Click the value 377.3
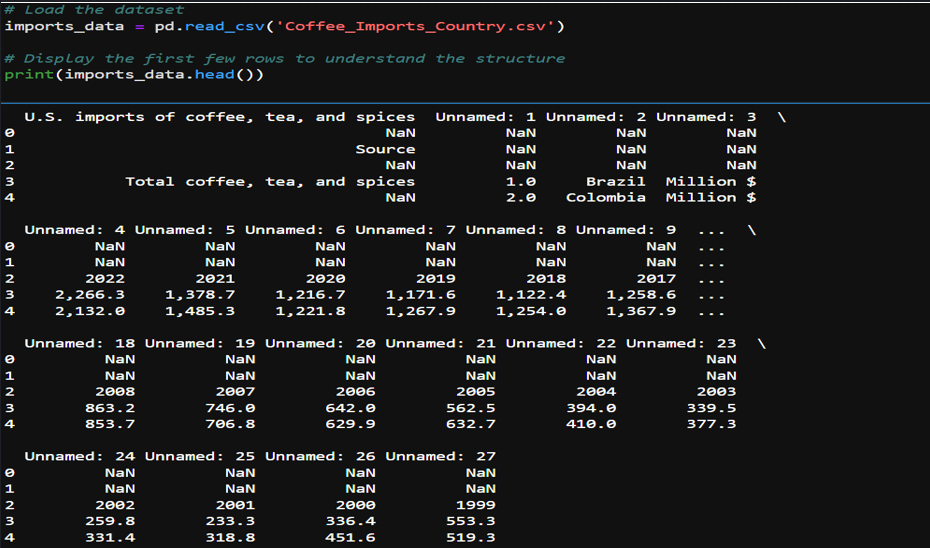 click(x=711, y=424)
